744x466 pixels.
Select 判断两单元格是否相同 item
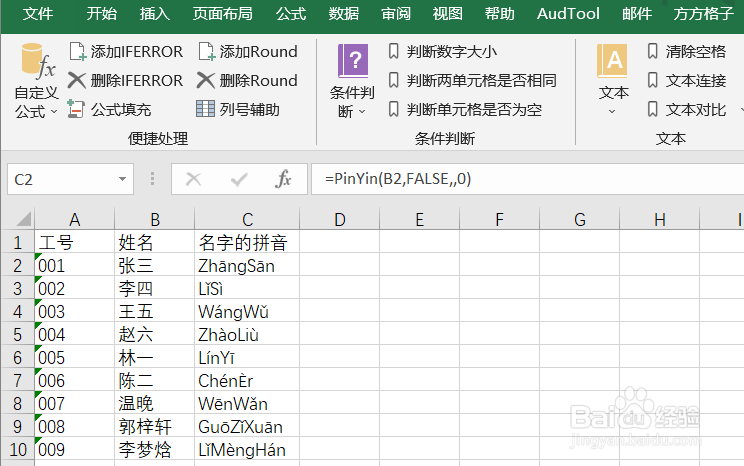[x=472, y=80]
